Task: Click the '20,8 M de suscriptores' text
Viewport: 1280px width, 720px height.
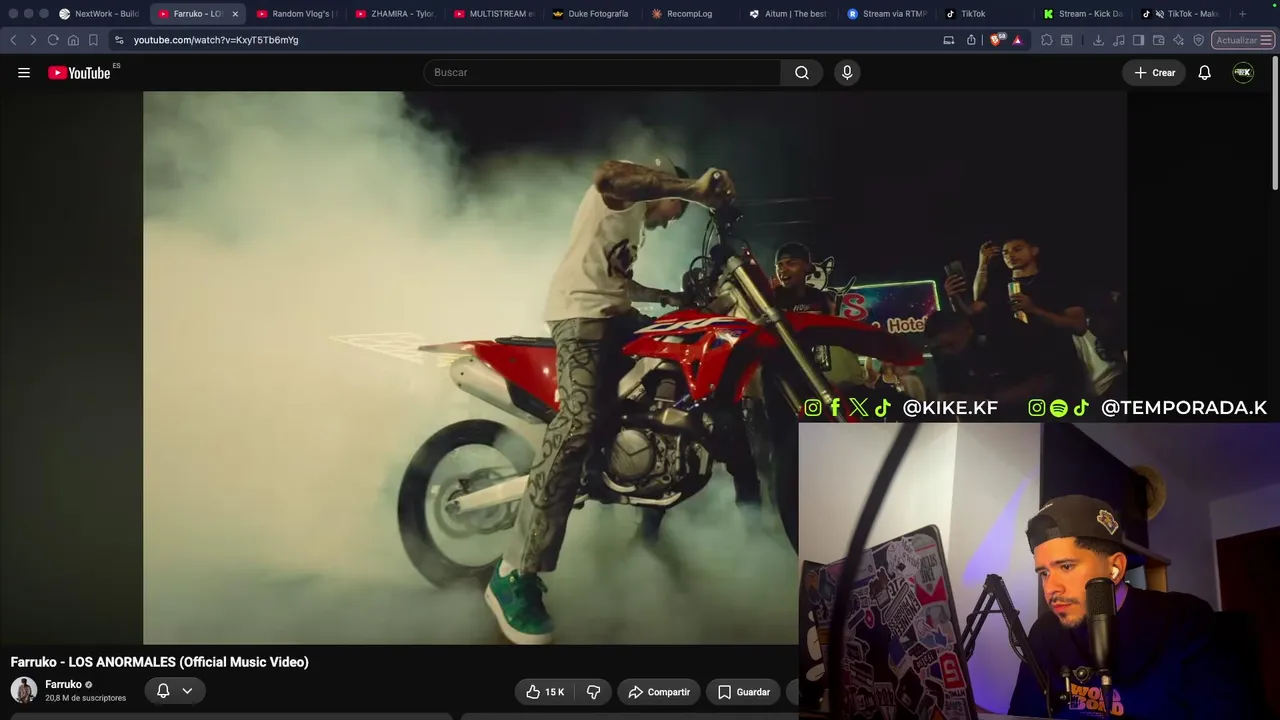Action: click(x=85, y=698)
